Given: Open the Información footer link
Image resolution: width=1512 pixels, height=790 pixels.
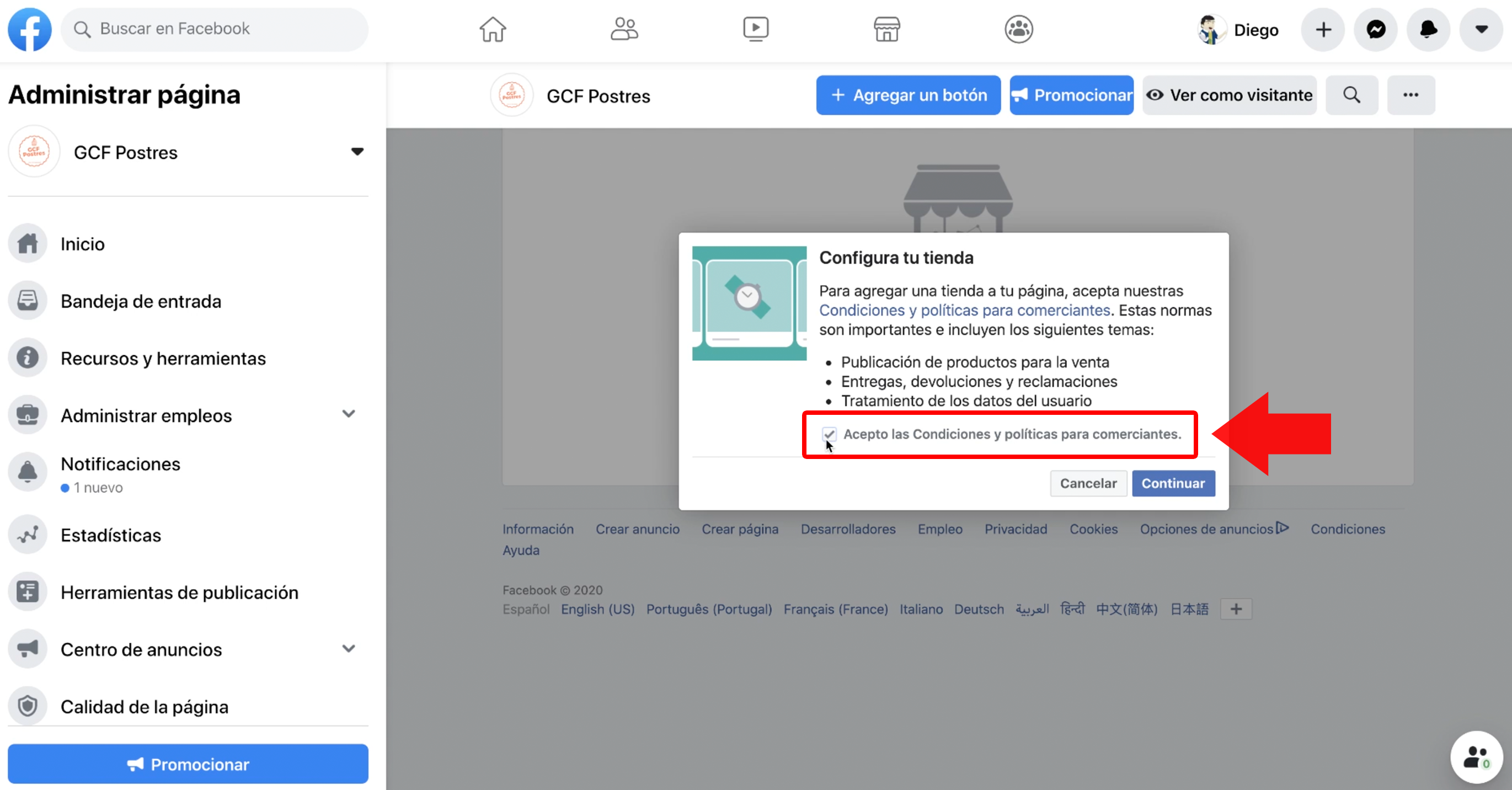Looking at the screenshot, I should [538, 529].
